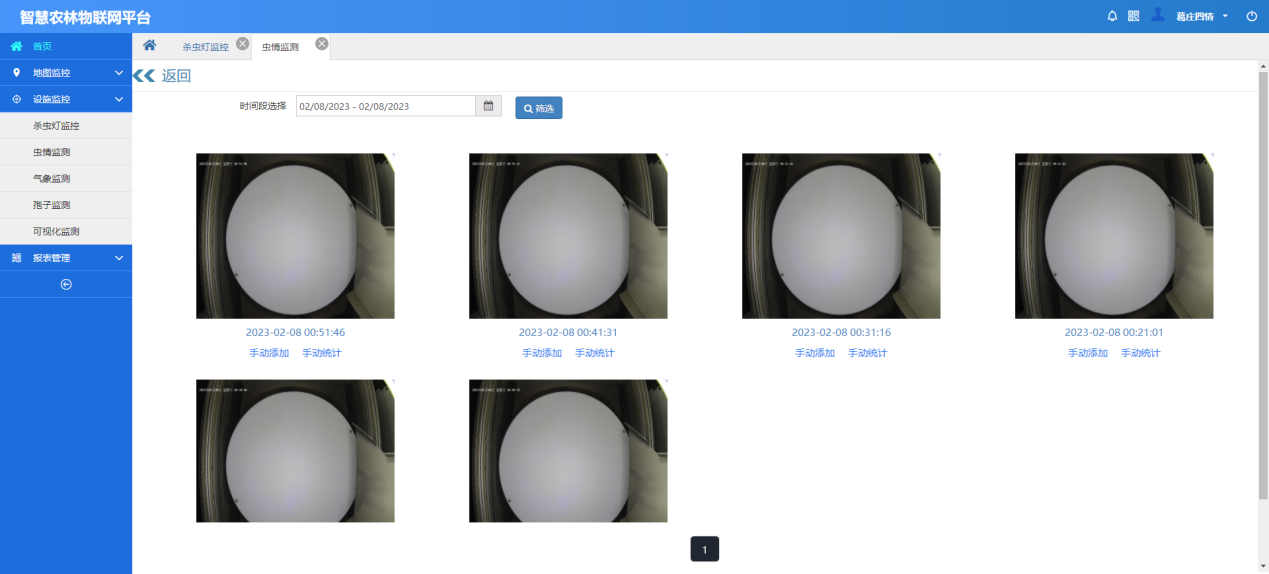Open the 2023-02-08 00:21:01 image thumbnail
Viewport: 1269px width, 574px height.
click(x=1113, y=236)
